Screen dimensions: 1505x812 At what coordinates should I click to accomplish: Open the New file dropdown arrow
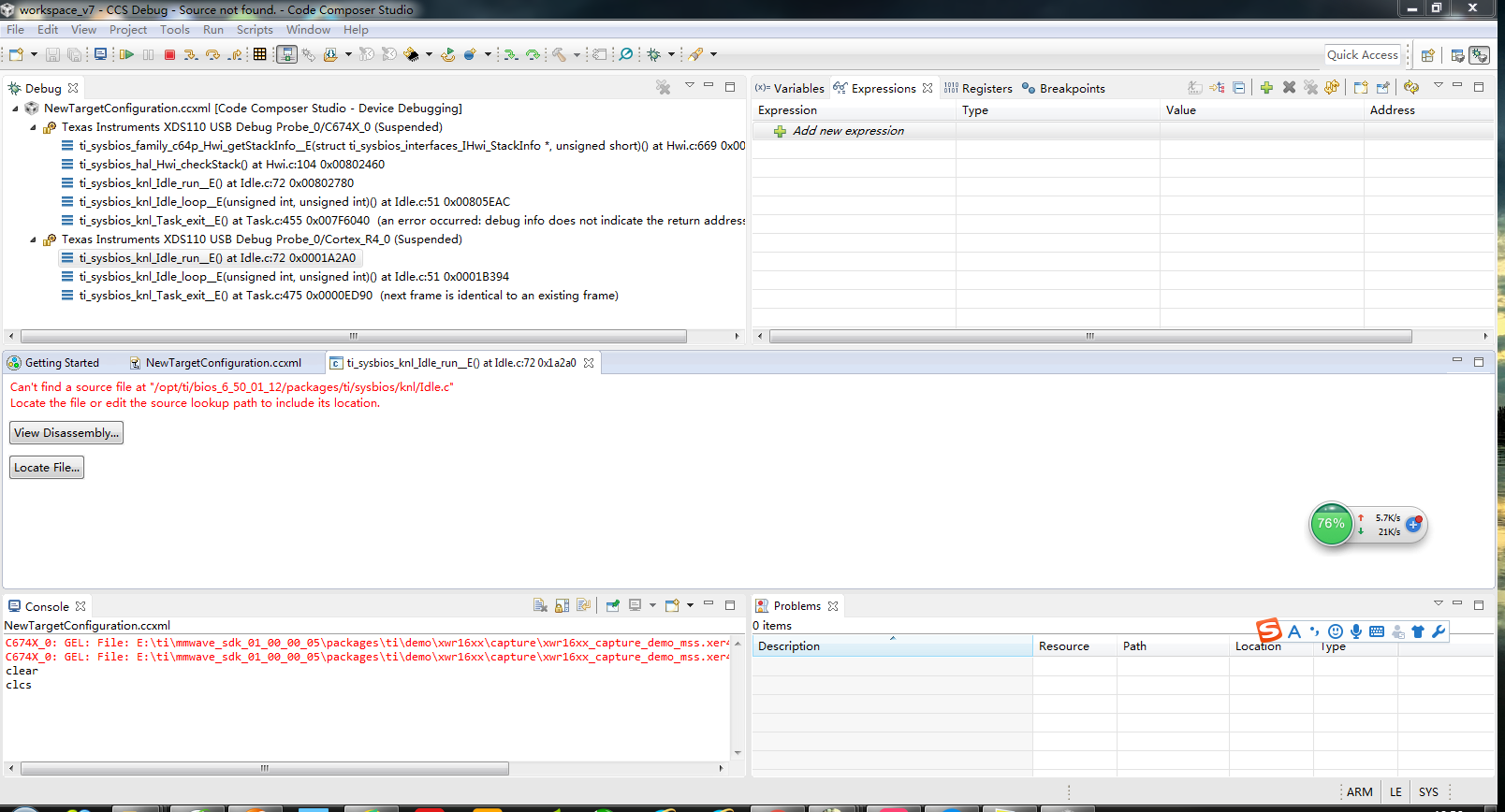tap(34, 55)
